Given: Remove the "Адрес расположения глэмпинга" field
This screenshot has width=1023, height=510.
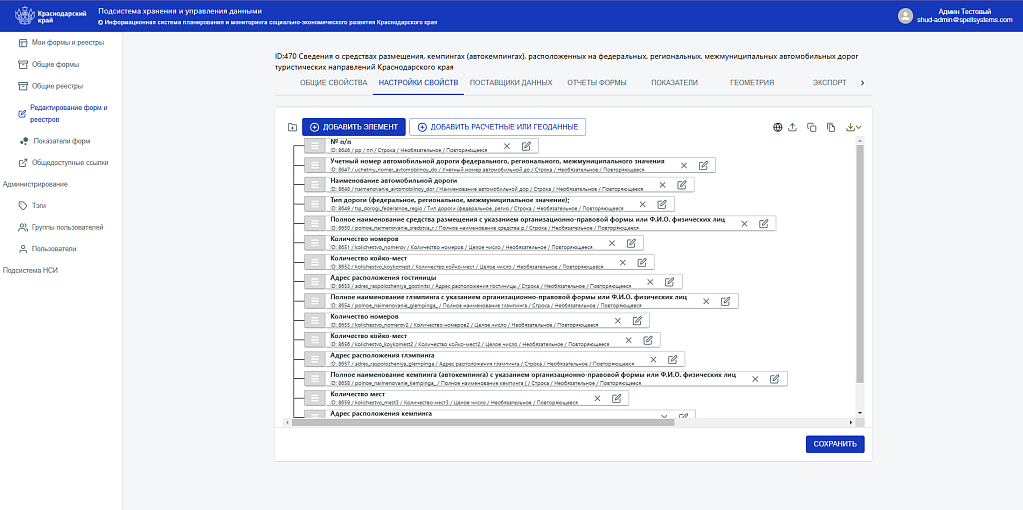Looking at the screenshot, I should [653, 359].
